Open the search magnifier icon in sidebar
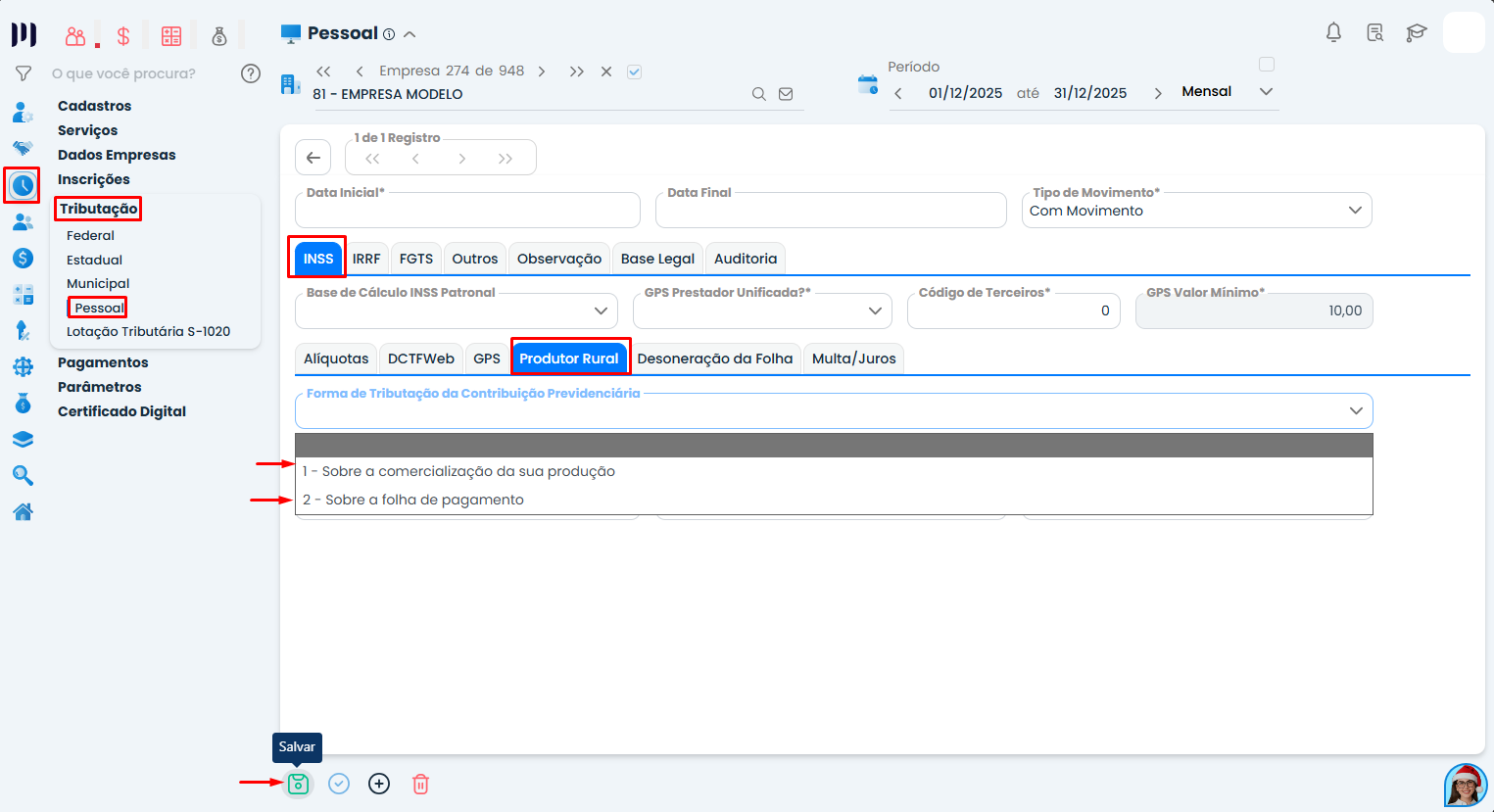1494x812 pixels. click(x=22, y=476)
